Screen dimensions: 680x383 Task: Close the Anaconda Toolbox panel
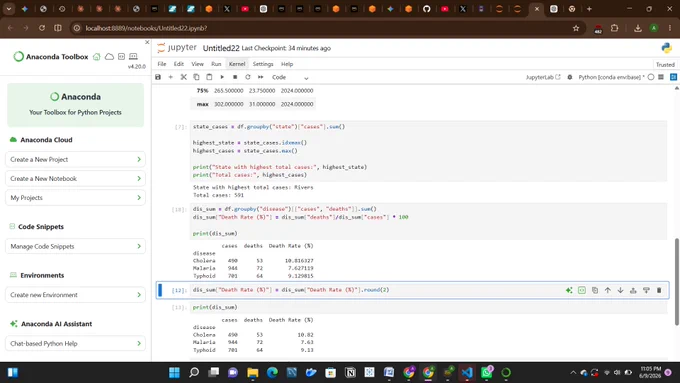point(147,42)
